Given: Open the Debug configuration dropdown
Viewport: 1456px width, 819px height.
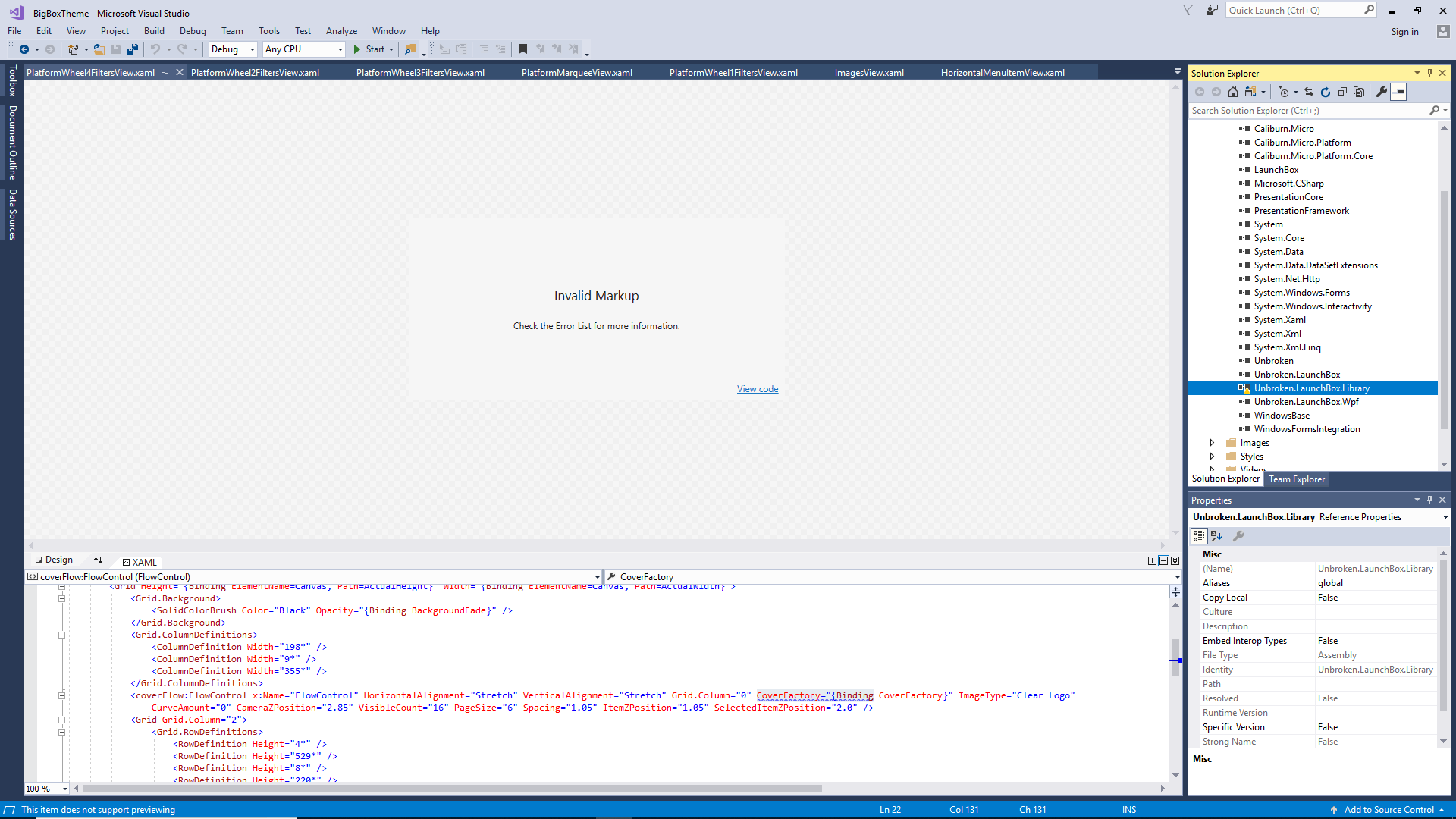Looking at the screenshot, I should [x=233, y=49].
